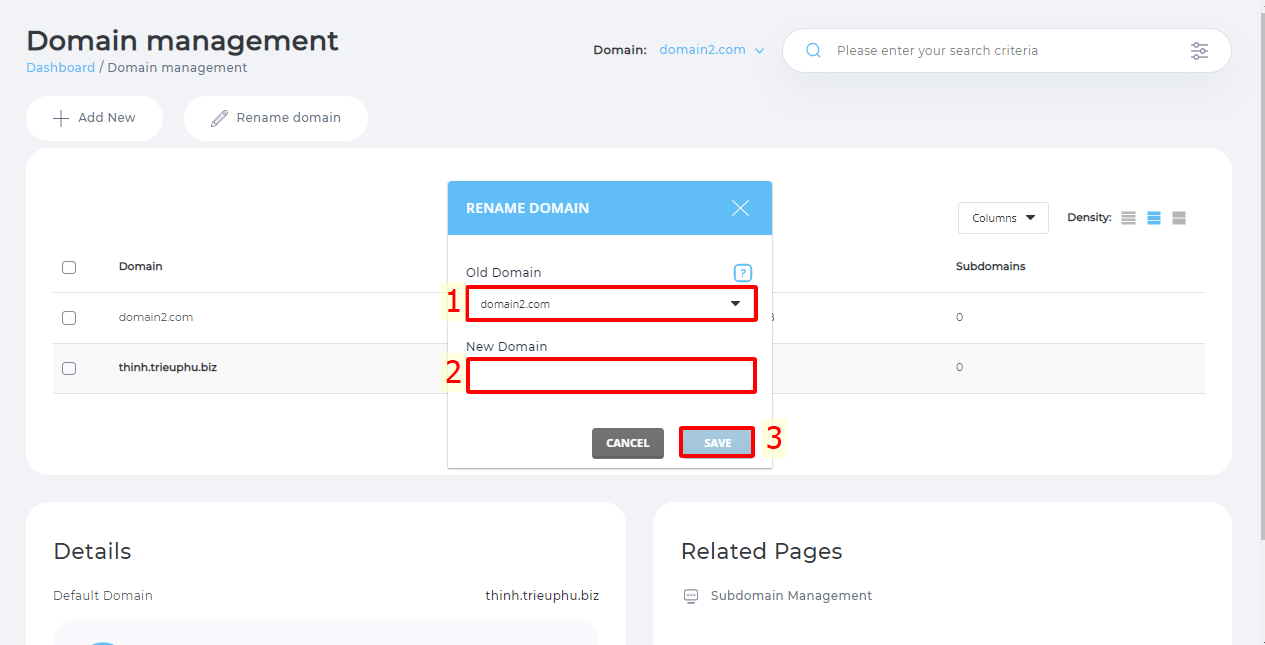This screenshot has width=1265, height=645.
Task: Select compact density view icon
Action: [x=1128, y=218]
